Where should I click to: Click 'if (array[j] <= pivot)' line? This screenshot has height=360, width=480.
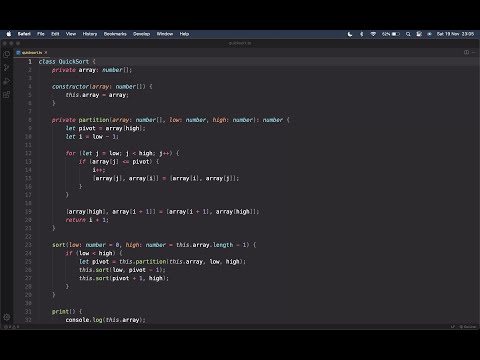pos(119,162)
